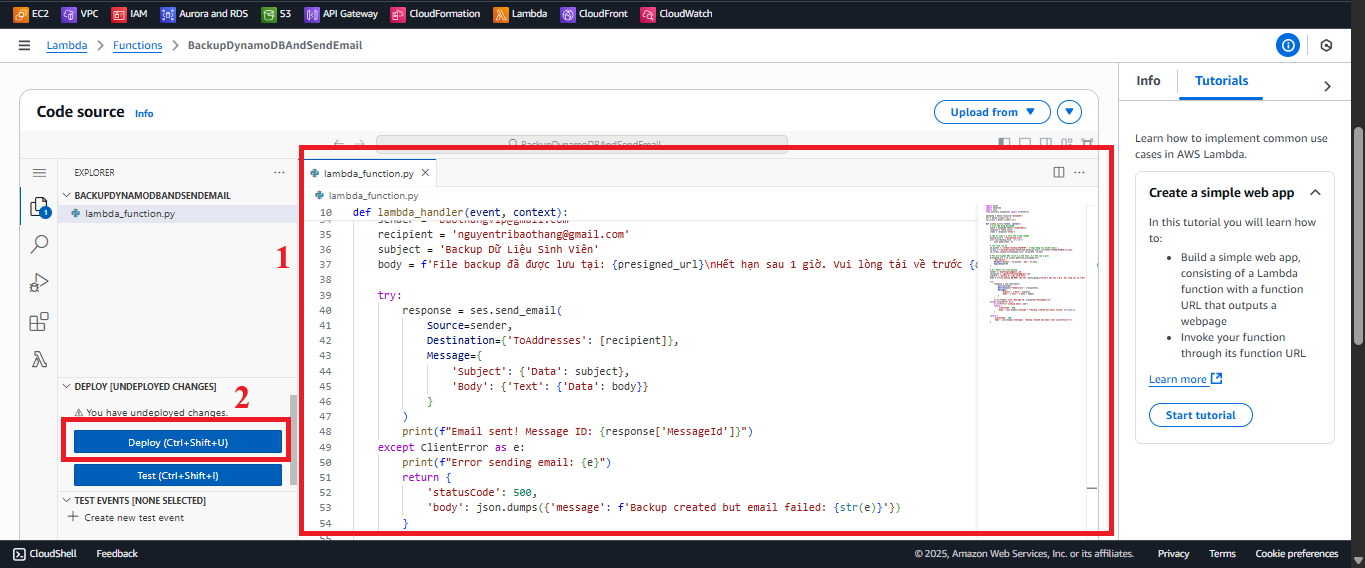Viewport: 1365px width, 568px height.
Task: Open the Run and Debug view
Action: [x=39, y=283]
